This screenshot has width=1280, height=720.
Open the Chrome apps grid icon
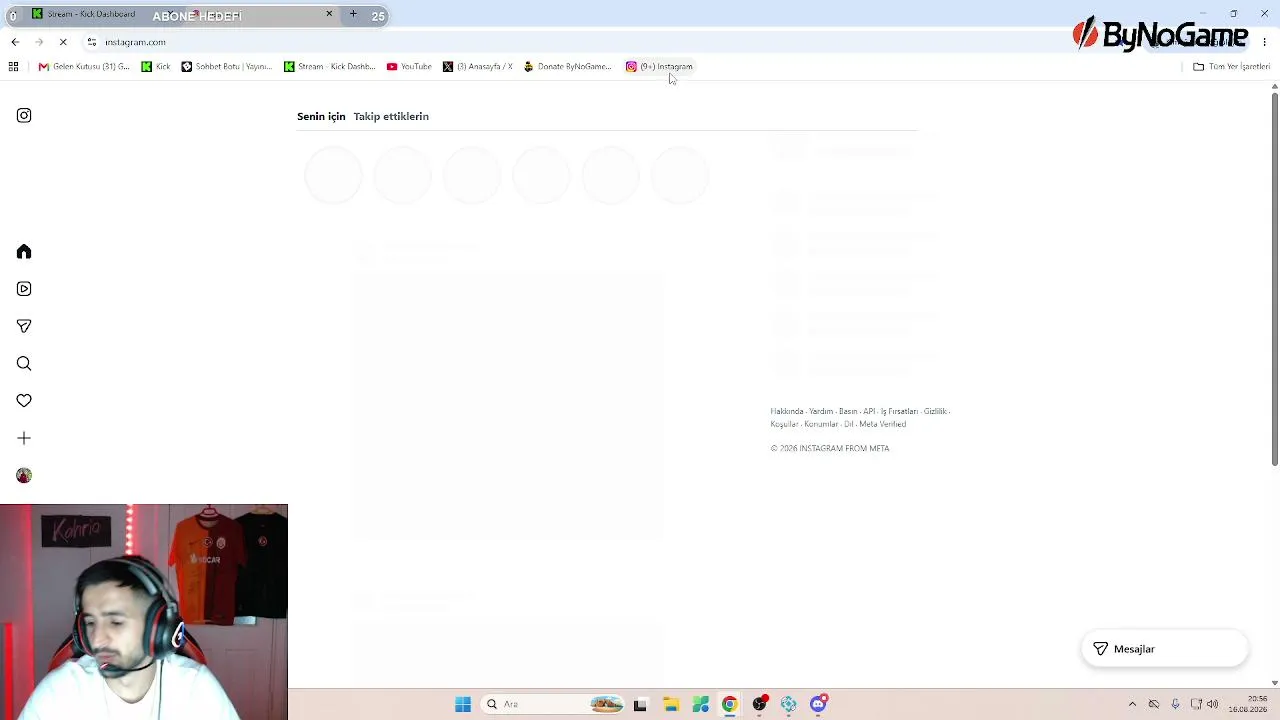pyautogui.click(x=13, y=66)
